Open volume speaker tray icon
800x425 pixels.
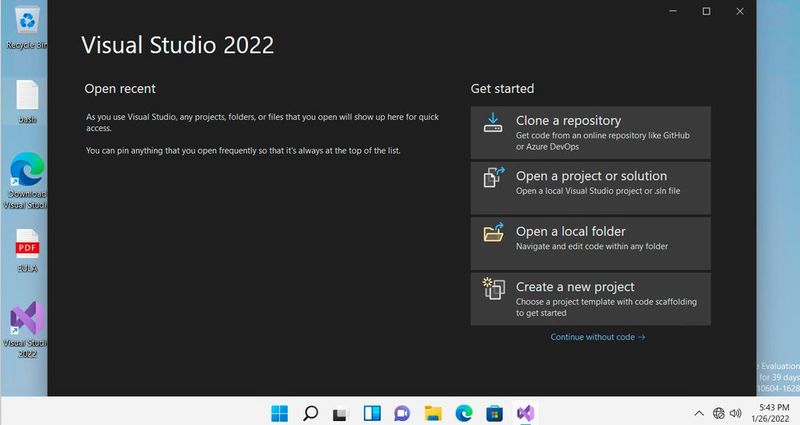tap(735, 413)
